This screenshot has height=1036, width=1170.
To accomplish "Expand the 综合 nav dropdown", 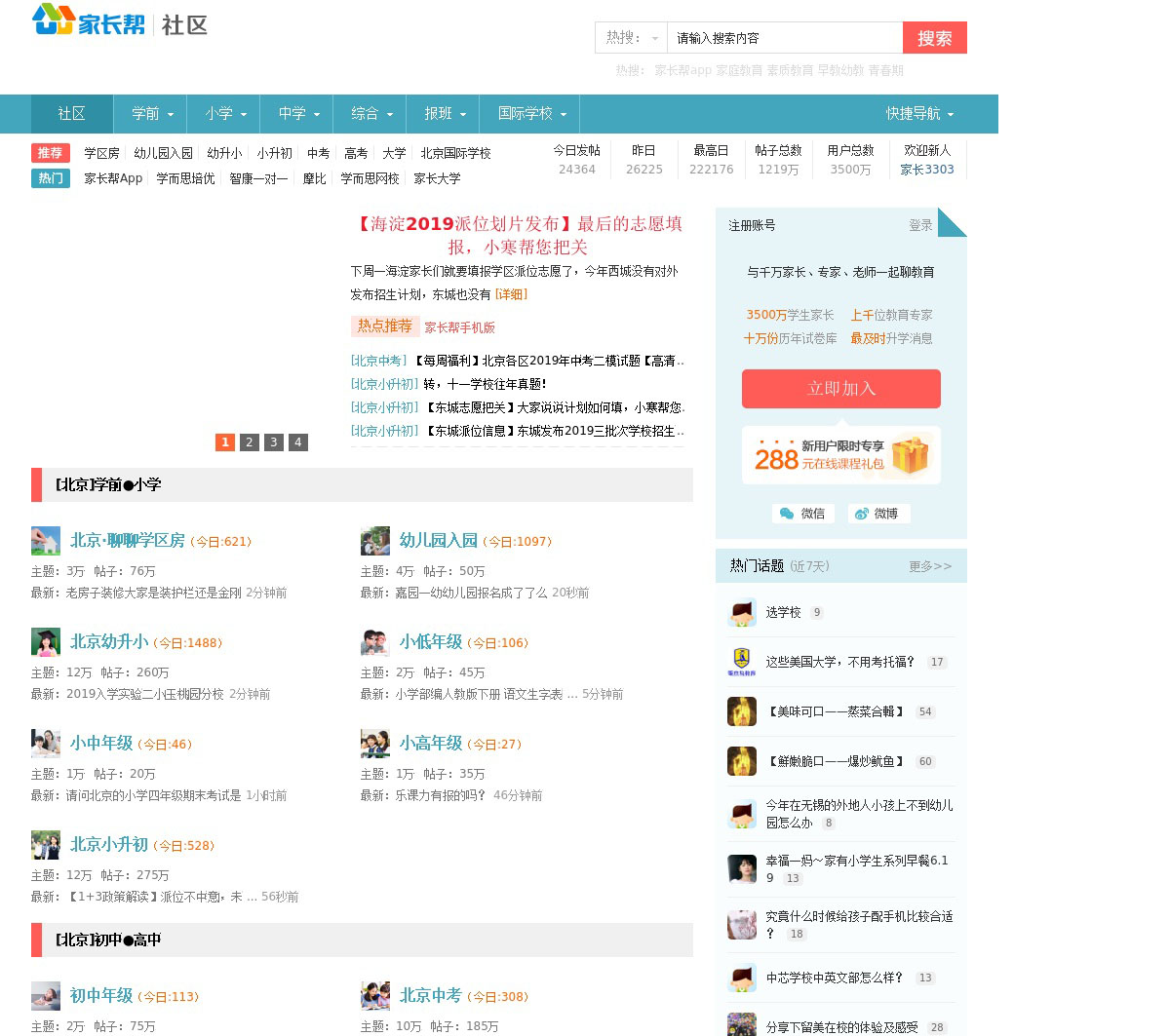I will point(370,114).
